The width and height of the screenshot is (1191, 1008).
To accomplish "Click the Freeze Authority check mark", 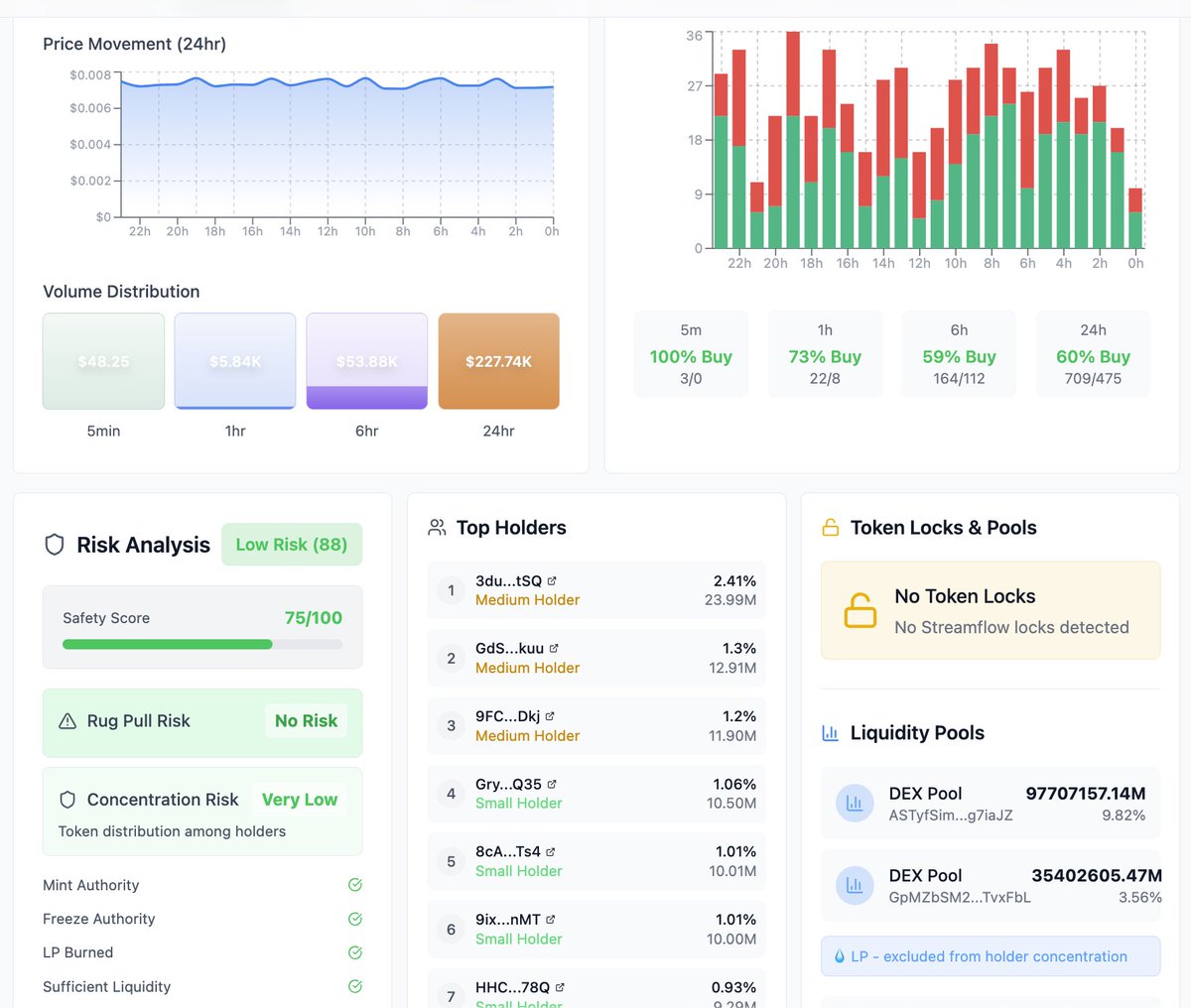I will (x=355, y=919).
